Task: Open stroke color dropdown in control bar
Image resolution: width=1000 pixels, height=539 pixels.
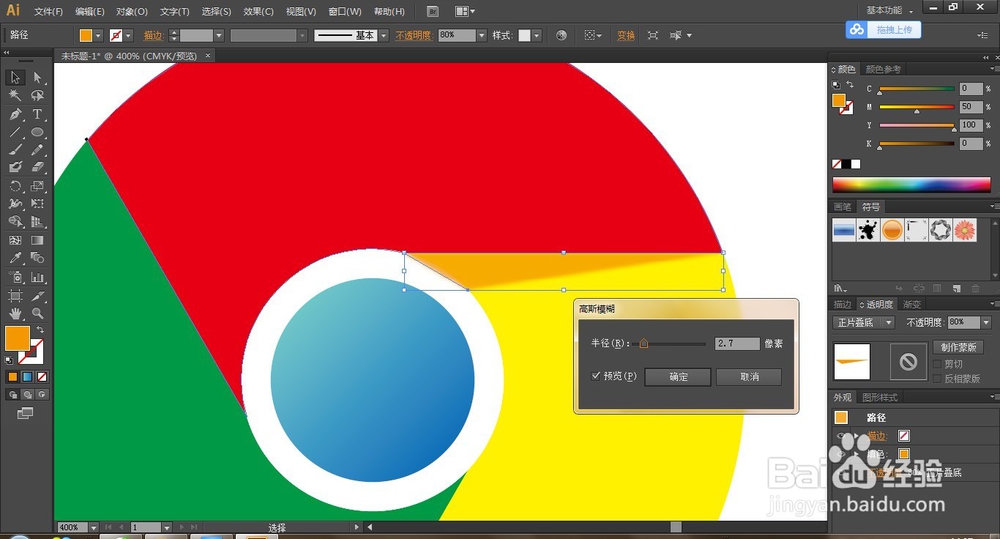Action: (x=128, y=36)
